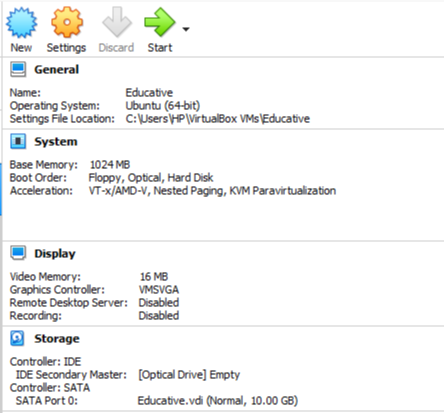Click the System section chip icon
The width and height of the screenshot is (445, 413).
(x=18, y=141)
